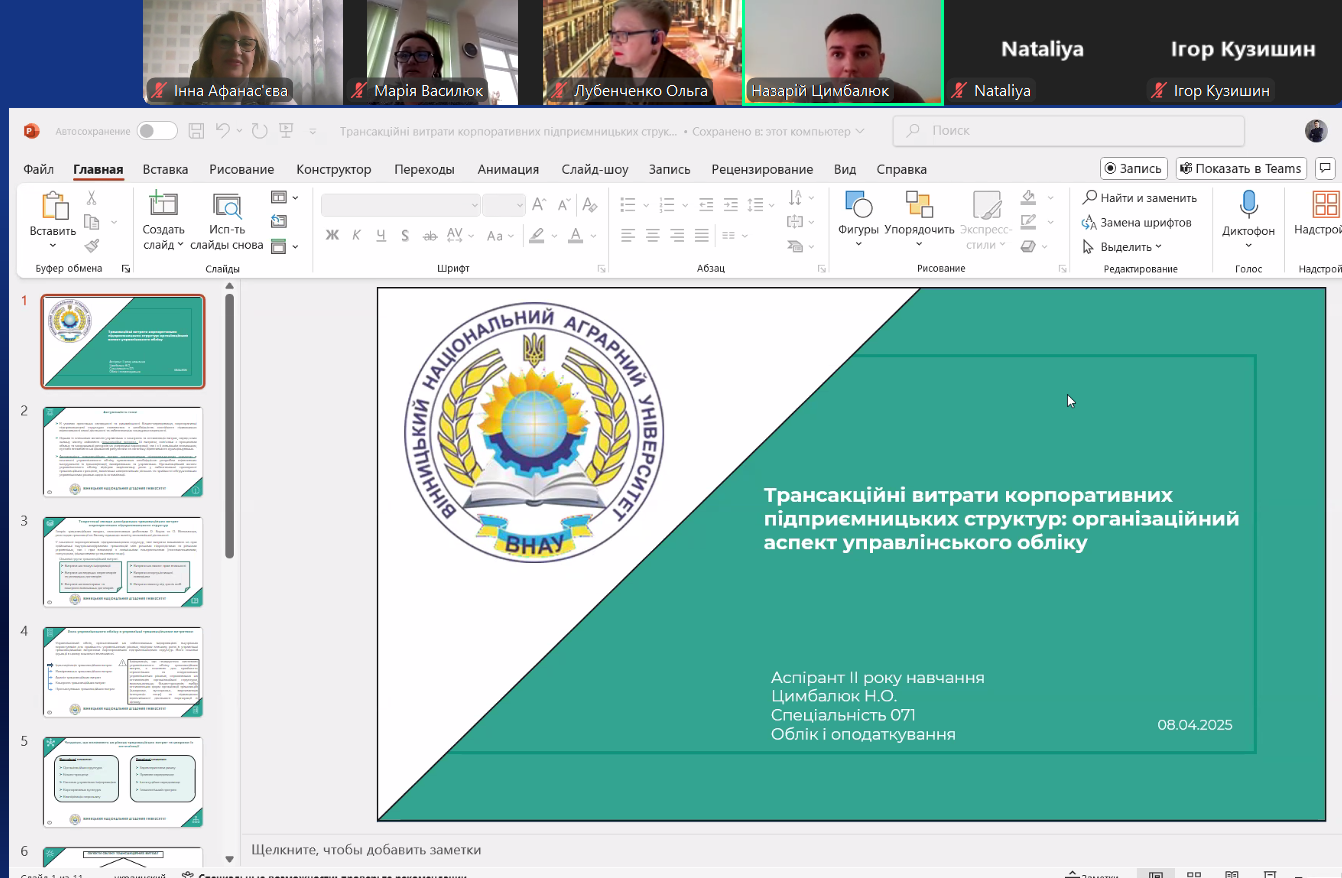This screenshot has height=878, width=1342.
Task: Click the Показать в Teams button
Action: pyautogui.click(x=1240, y=168)
